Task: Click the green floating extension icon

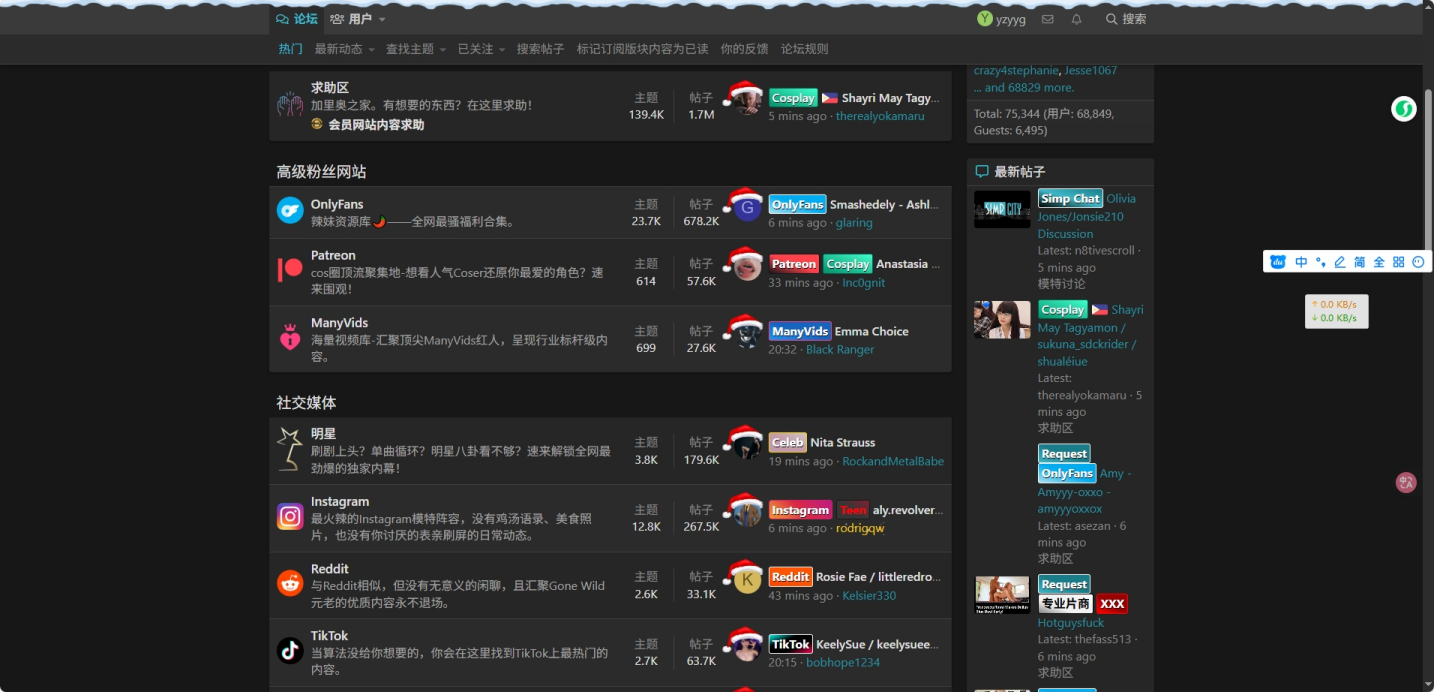Action: [1404, 109]
